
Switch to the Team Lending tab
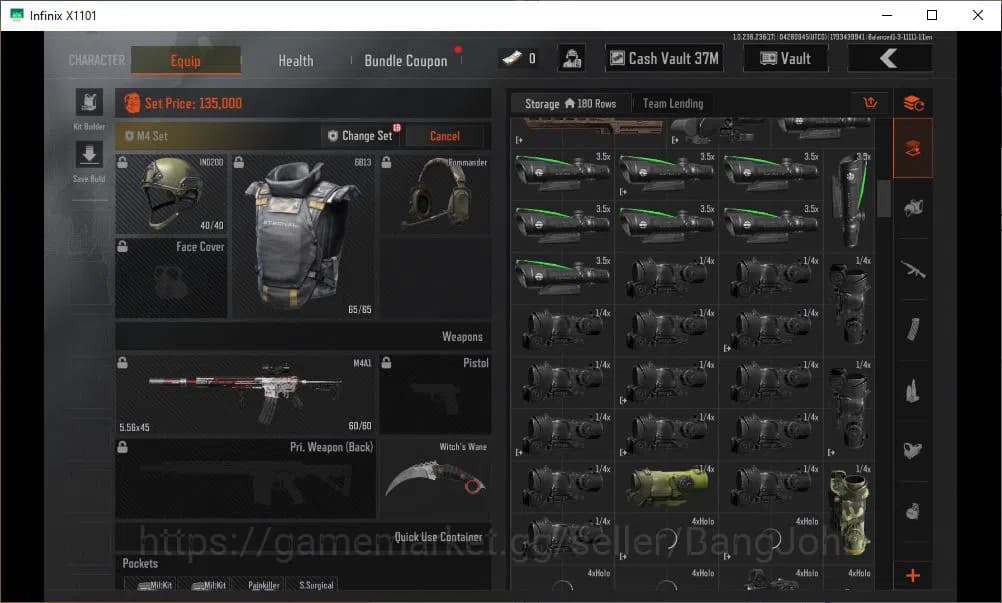tap(674, 103)
